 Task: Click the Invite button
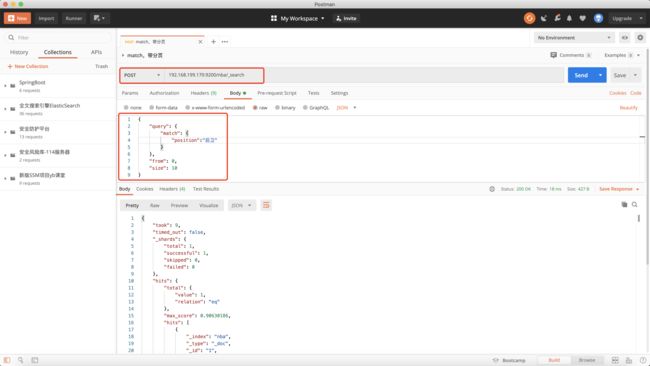coord(347,18)
